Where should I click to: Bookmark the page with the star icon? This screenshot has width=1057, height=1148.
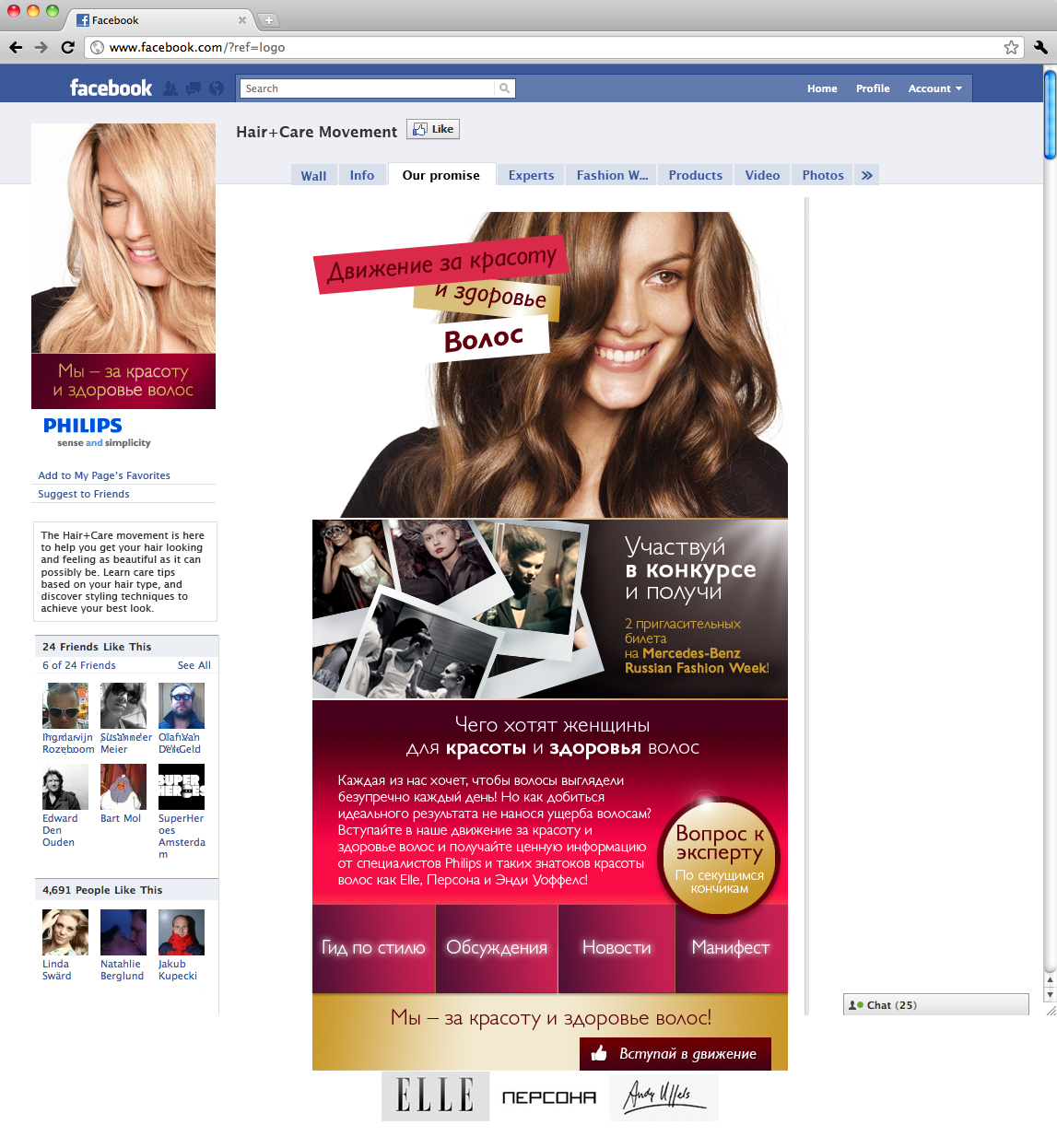(1011, 47)
